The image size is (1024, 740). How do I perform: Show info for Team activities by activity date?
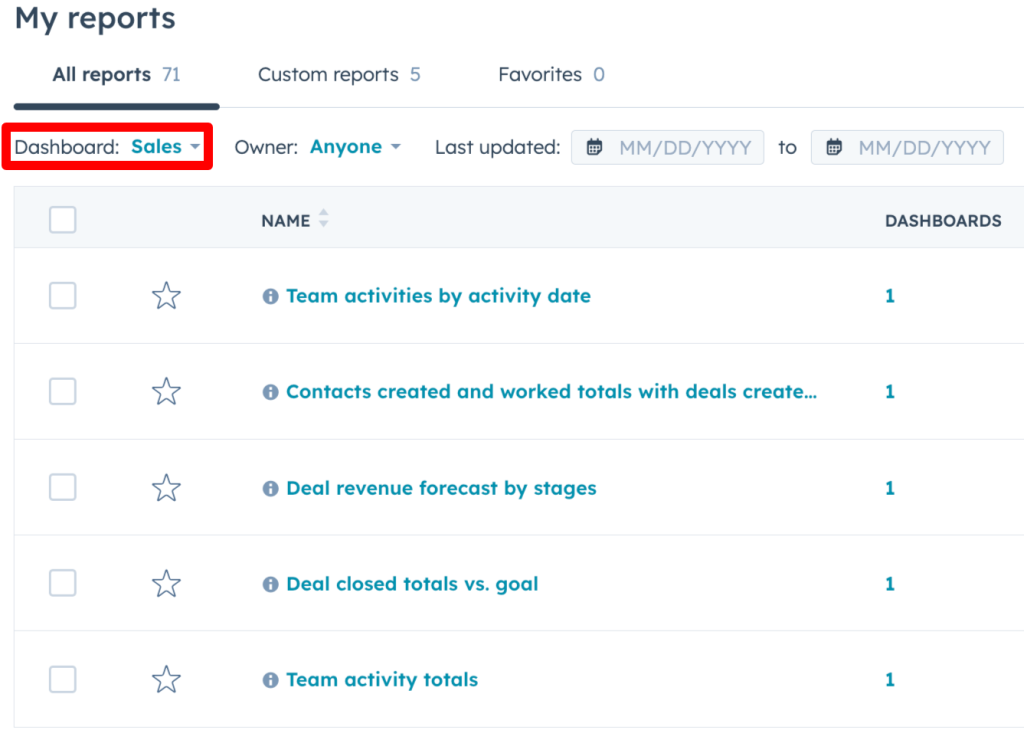pos(270,297)
